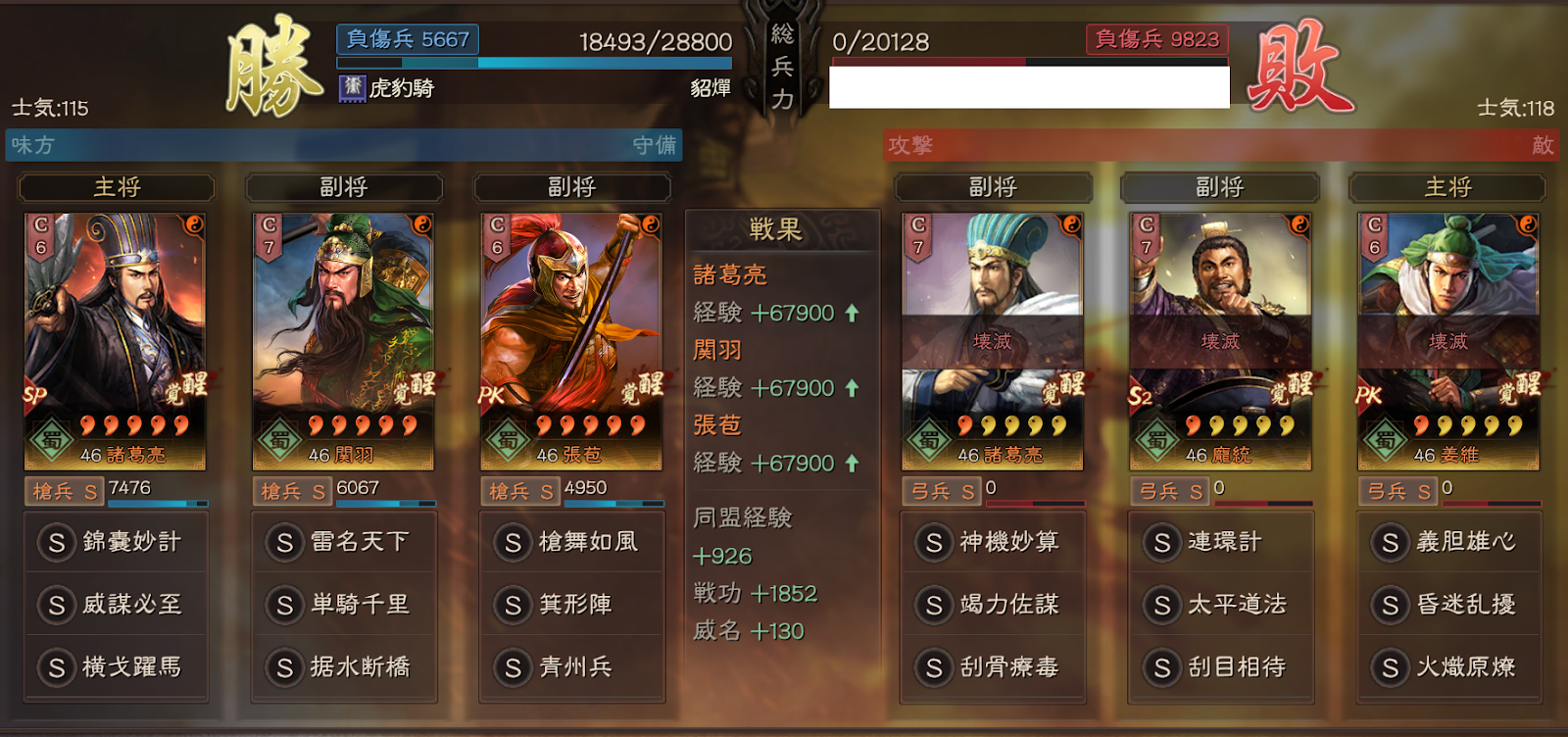Viewport: 1568px width, 737px height.
Task: Click the 虎豹騎 unit type icon
Action: pyautogui.click(x=352, y=87)
